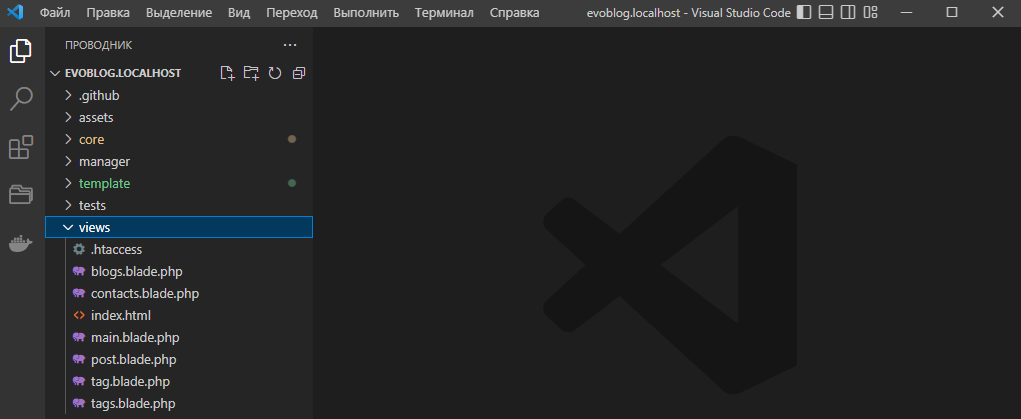Expand the core folder
This screenshot has height=419, width=1021.
91,139
